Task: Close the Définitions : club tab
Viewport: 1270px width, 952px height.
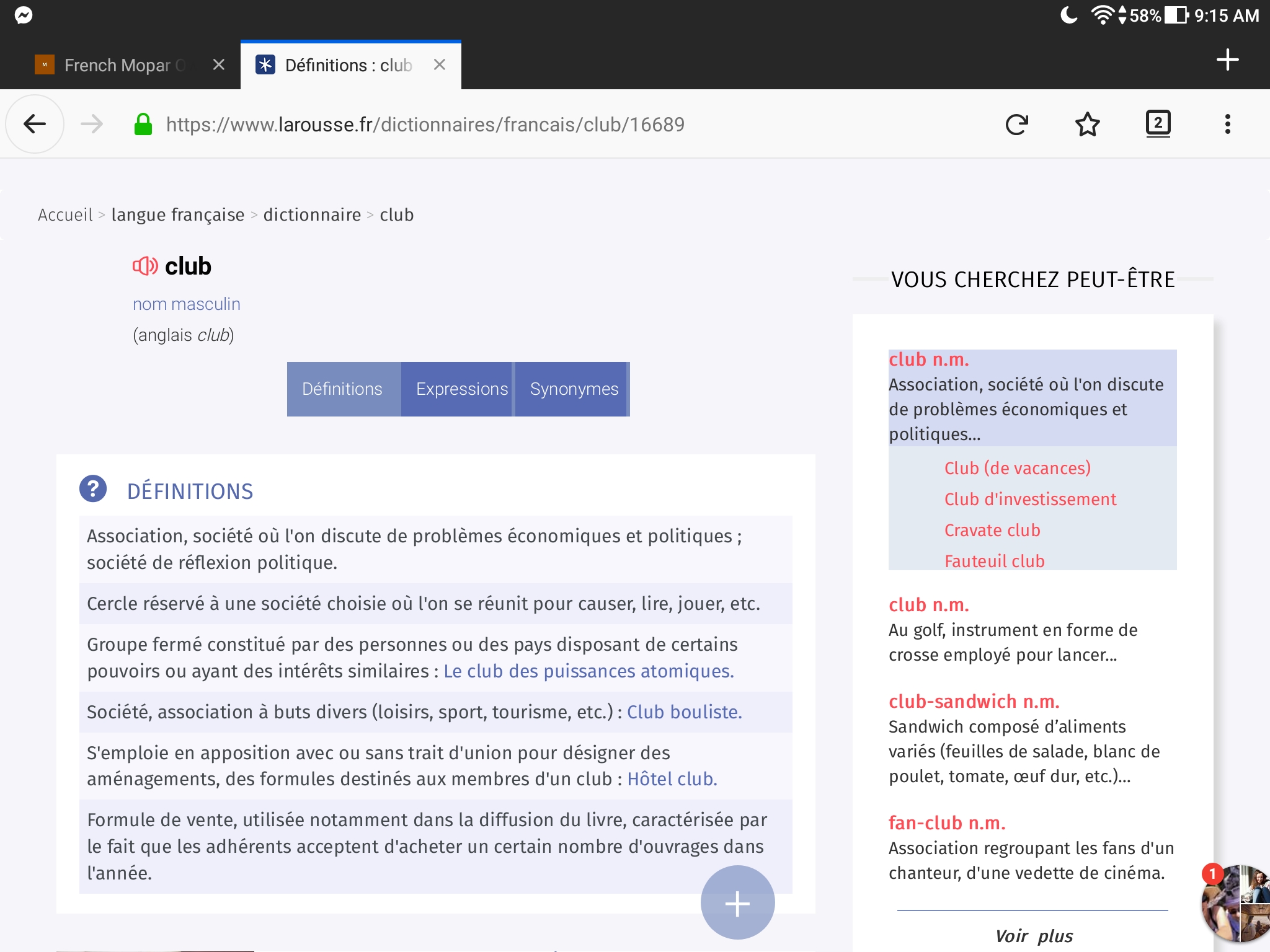Action: [440, 64]
